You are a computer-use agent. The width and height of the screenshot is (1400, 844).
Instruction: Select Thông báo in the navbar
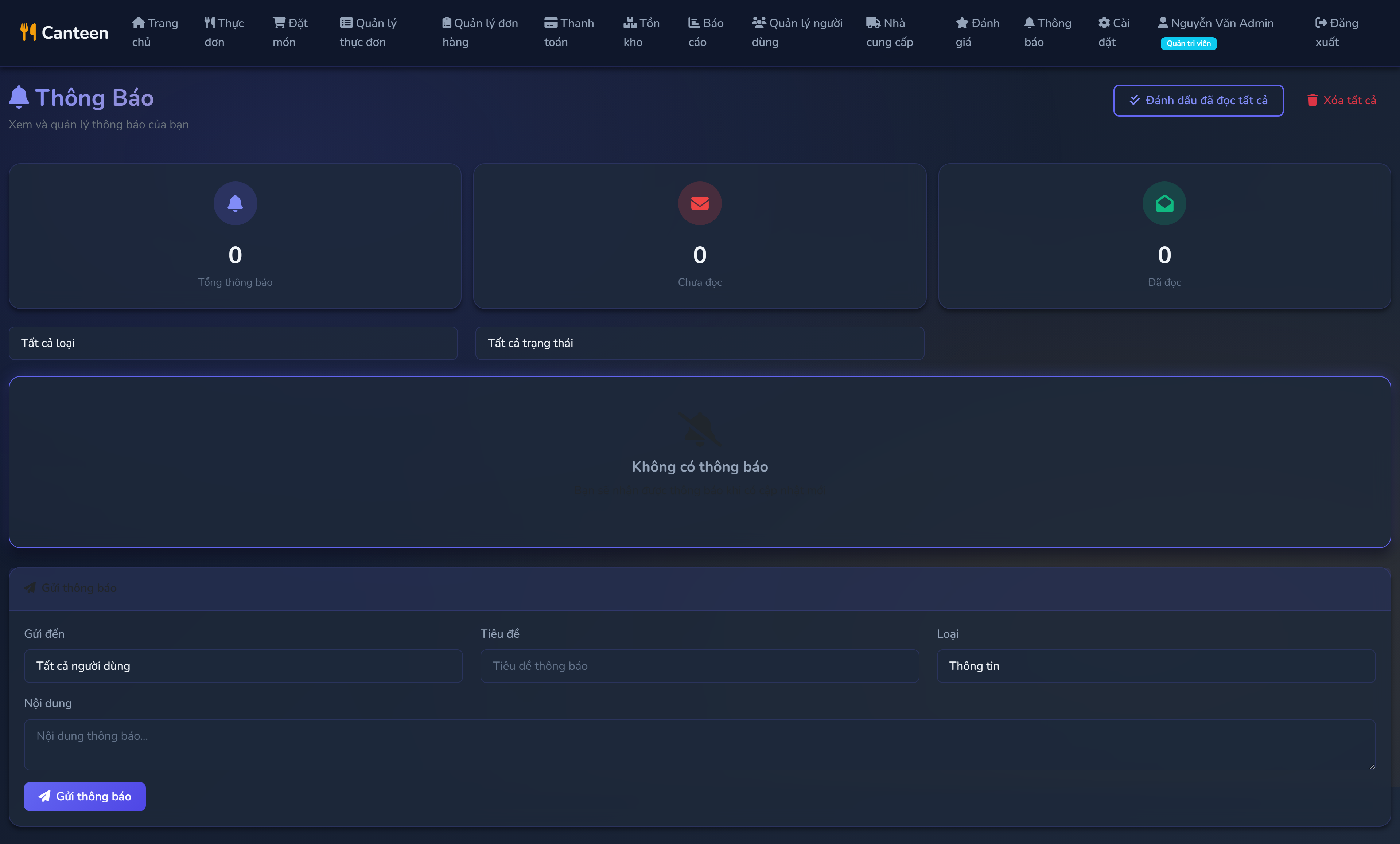[1048, 32]
